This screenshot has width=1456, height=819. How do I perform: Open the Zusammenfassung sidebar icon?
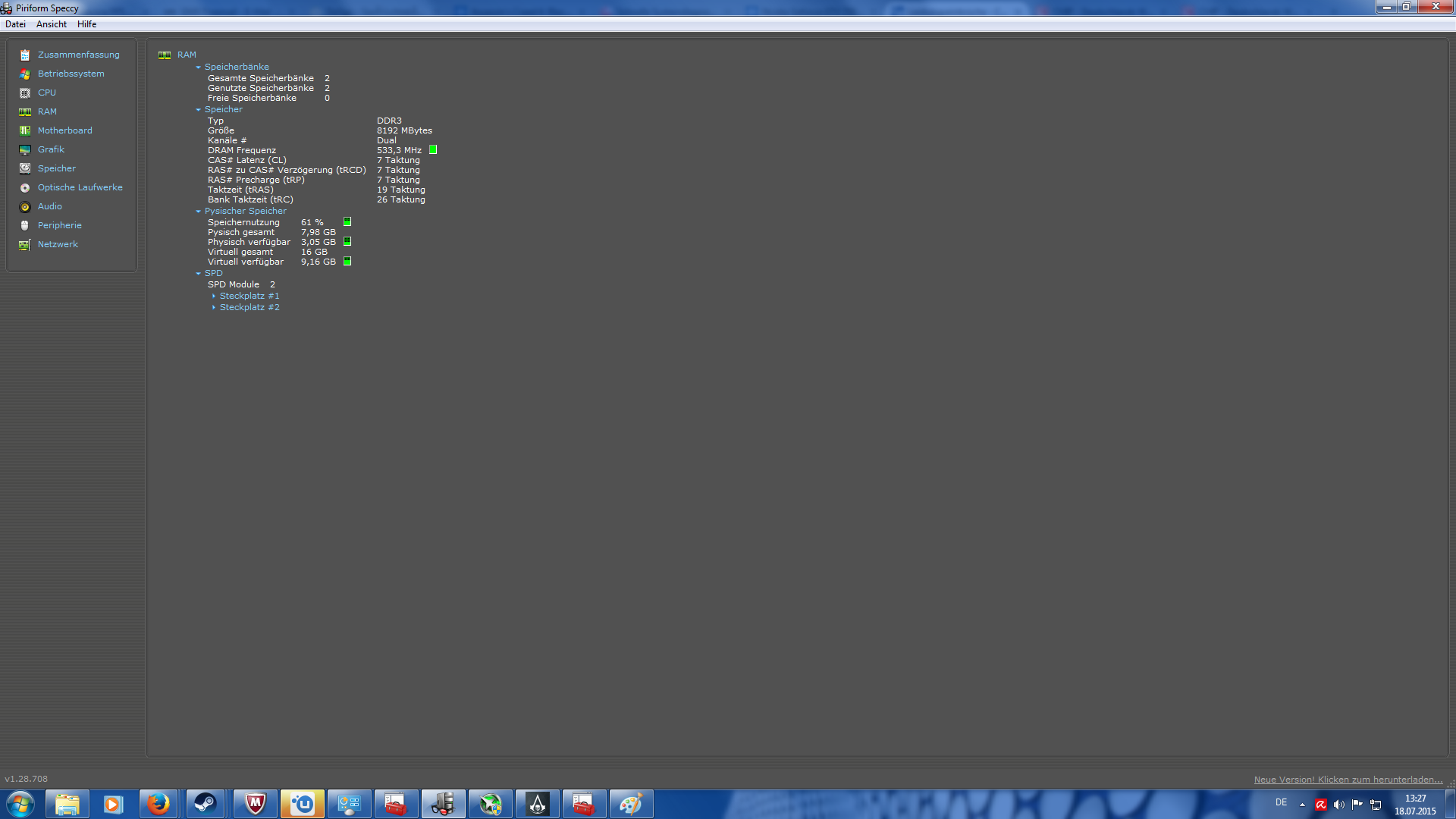[x=25, y=55]
